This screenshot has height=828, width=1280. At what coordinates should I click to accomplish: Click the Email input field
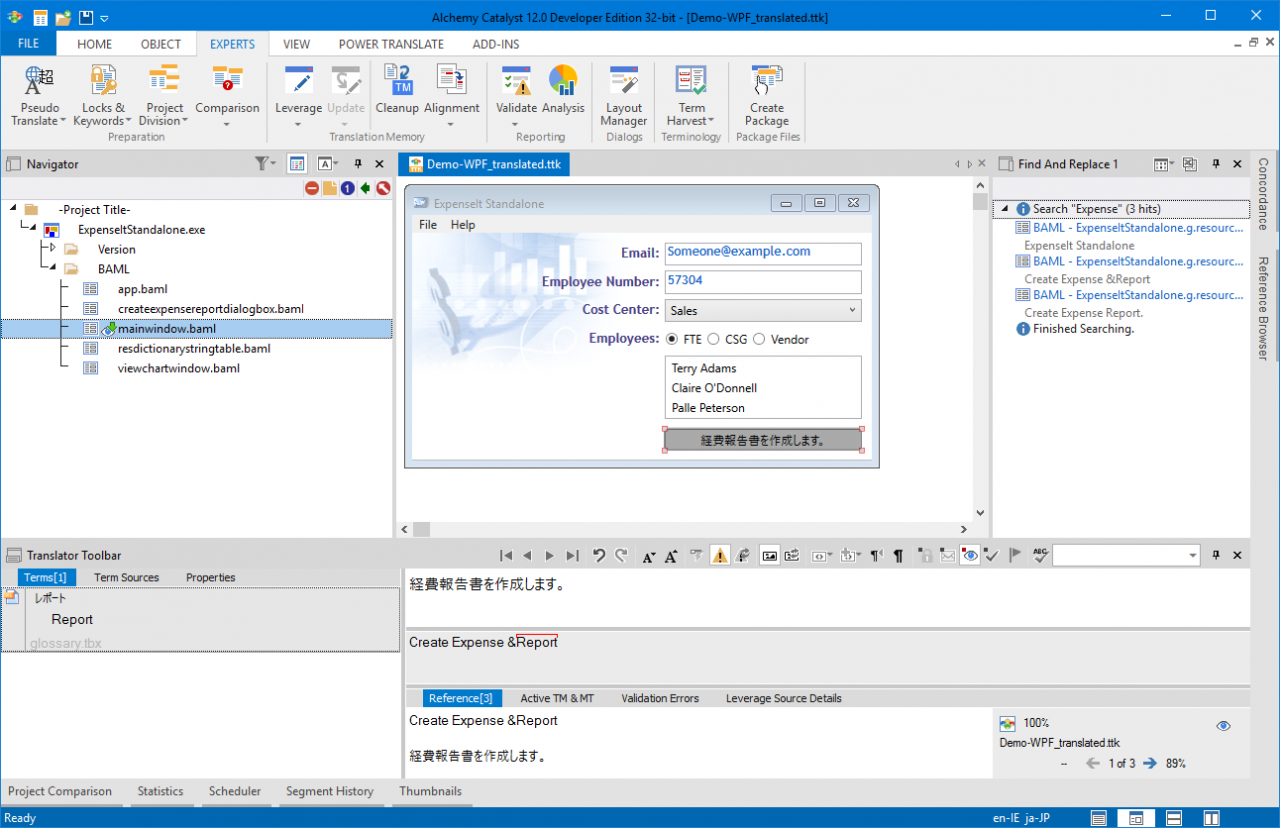[x=762, y=253]
